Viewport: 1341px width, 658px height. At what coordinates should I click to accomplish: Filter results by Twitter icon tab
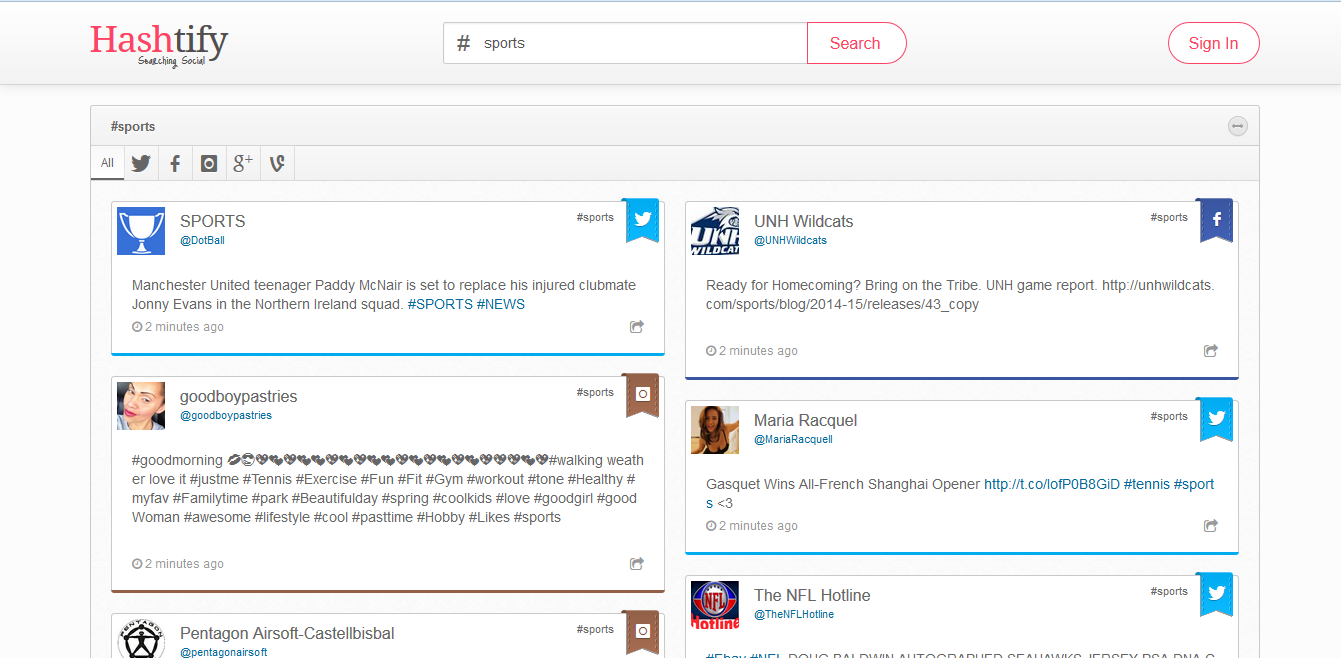141,163
